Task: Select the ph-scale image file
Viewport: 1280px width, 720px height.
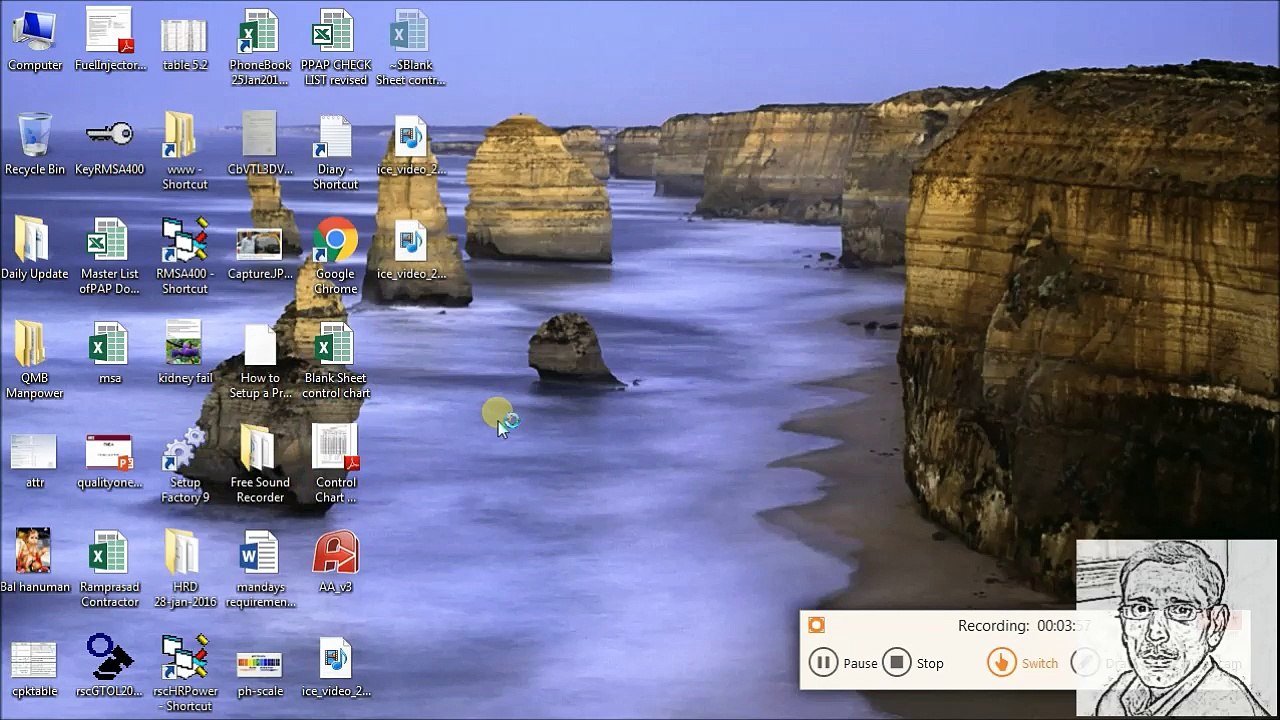Action: [x=260, y=674]
